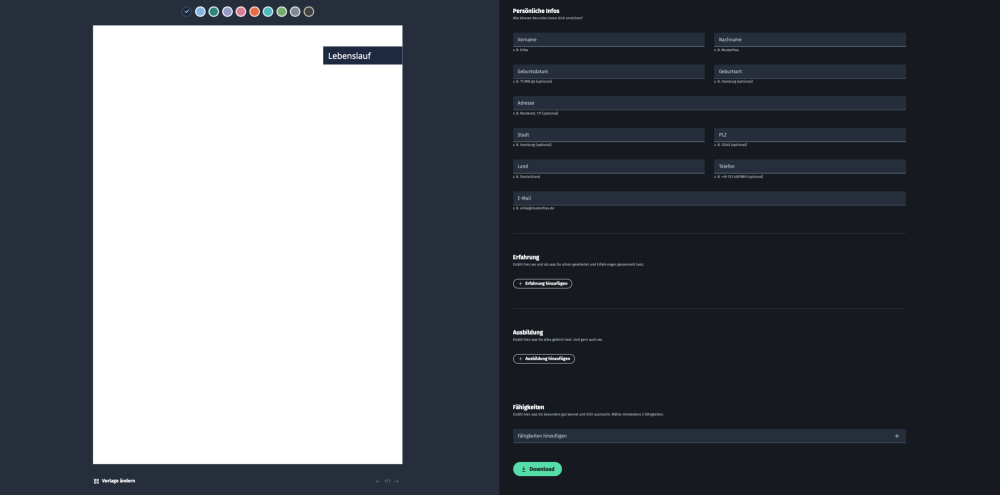Image resolution: width=1000 pixels, height=495 pixels.
Task: Click the Ausbildung section heading
Action: coord(527,332)
